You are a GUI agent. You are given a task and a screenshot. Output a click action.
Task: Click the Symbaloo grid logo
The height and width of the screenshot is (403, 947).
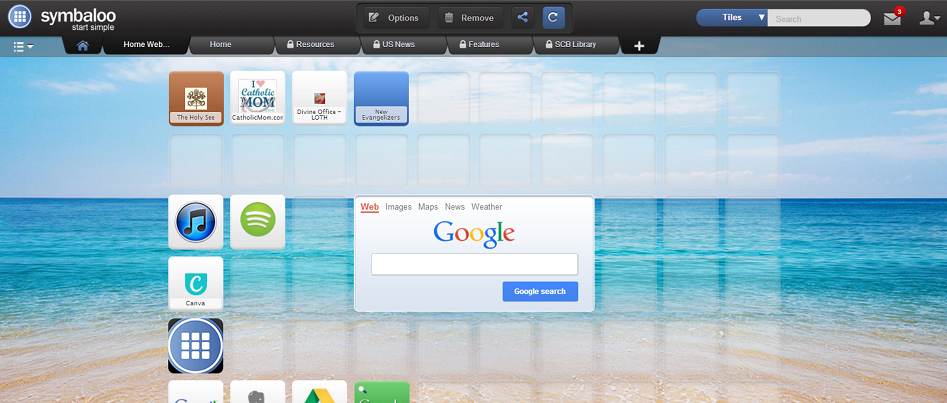click(19, 17)
